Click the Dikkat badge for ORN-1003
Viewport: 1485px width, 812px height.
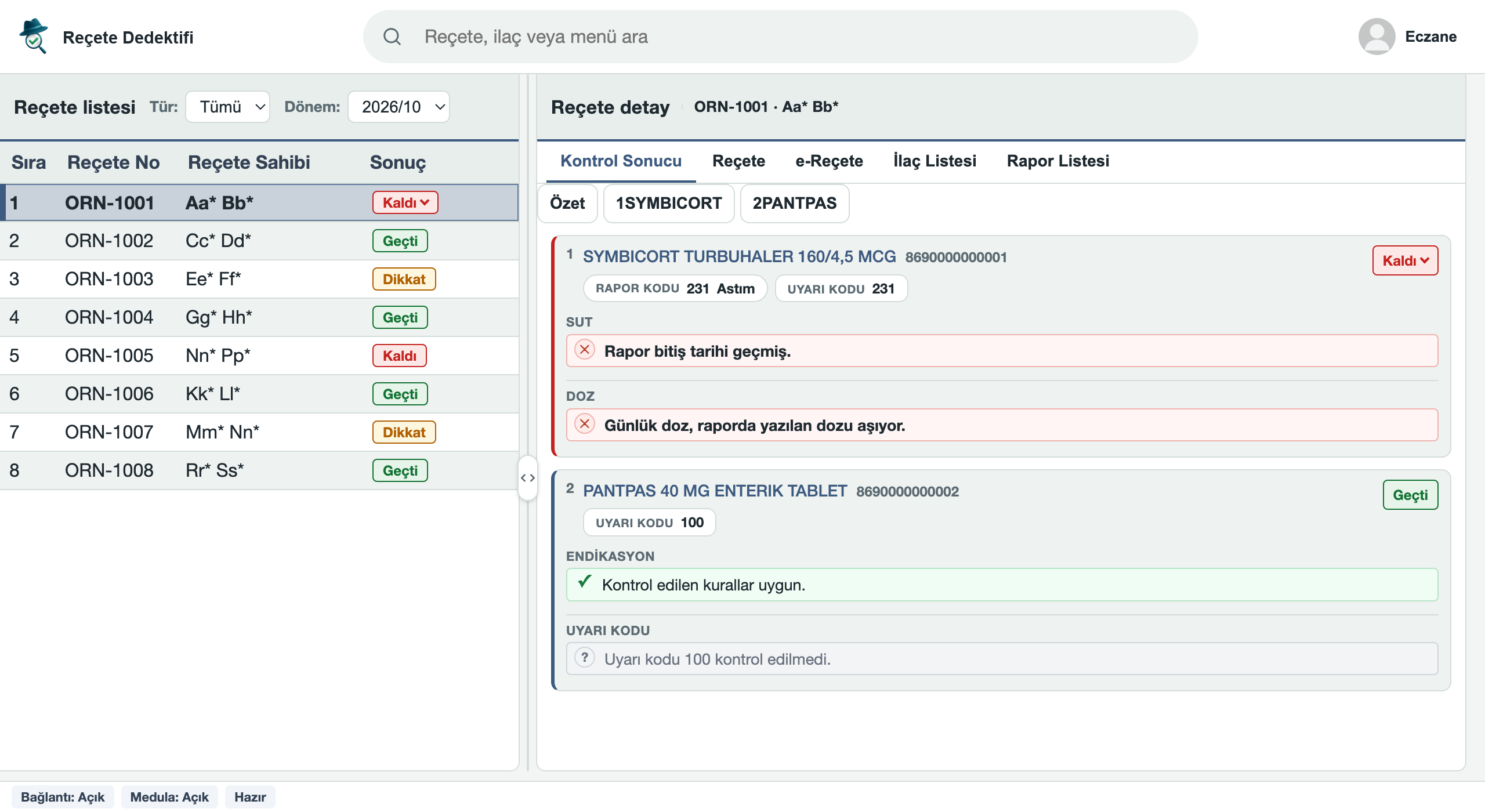point(404,279)
